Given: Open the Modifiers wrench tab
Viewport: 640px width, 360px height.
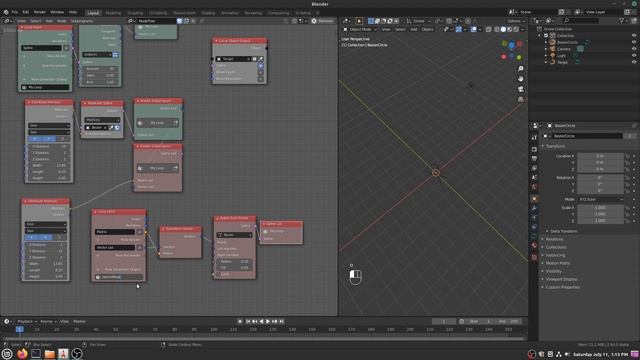Looking at the screenshot, I should [x=534, y=208].
